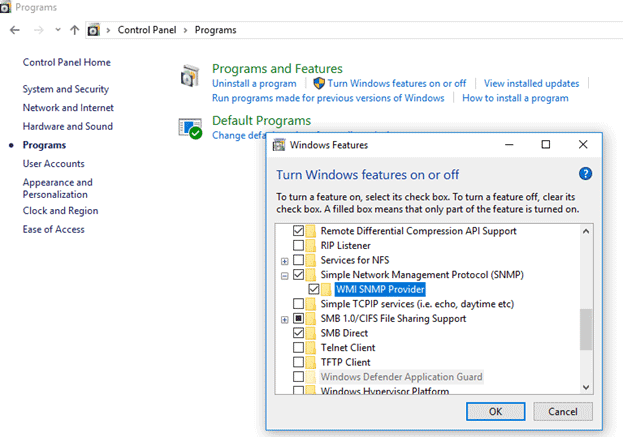Expand SMB 1.0/CIFS File Sharing Support node
Image resolution: width=623 pixels, height=437 pixels.
[284, 319]
